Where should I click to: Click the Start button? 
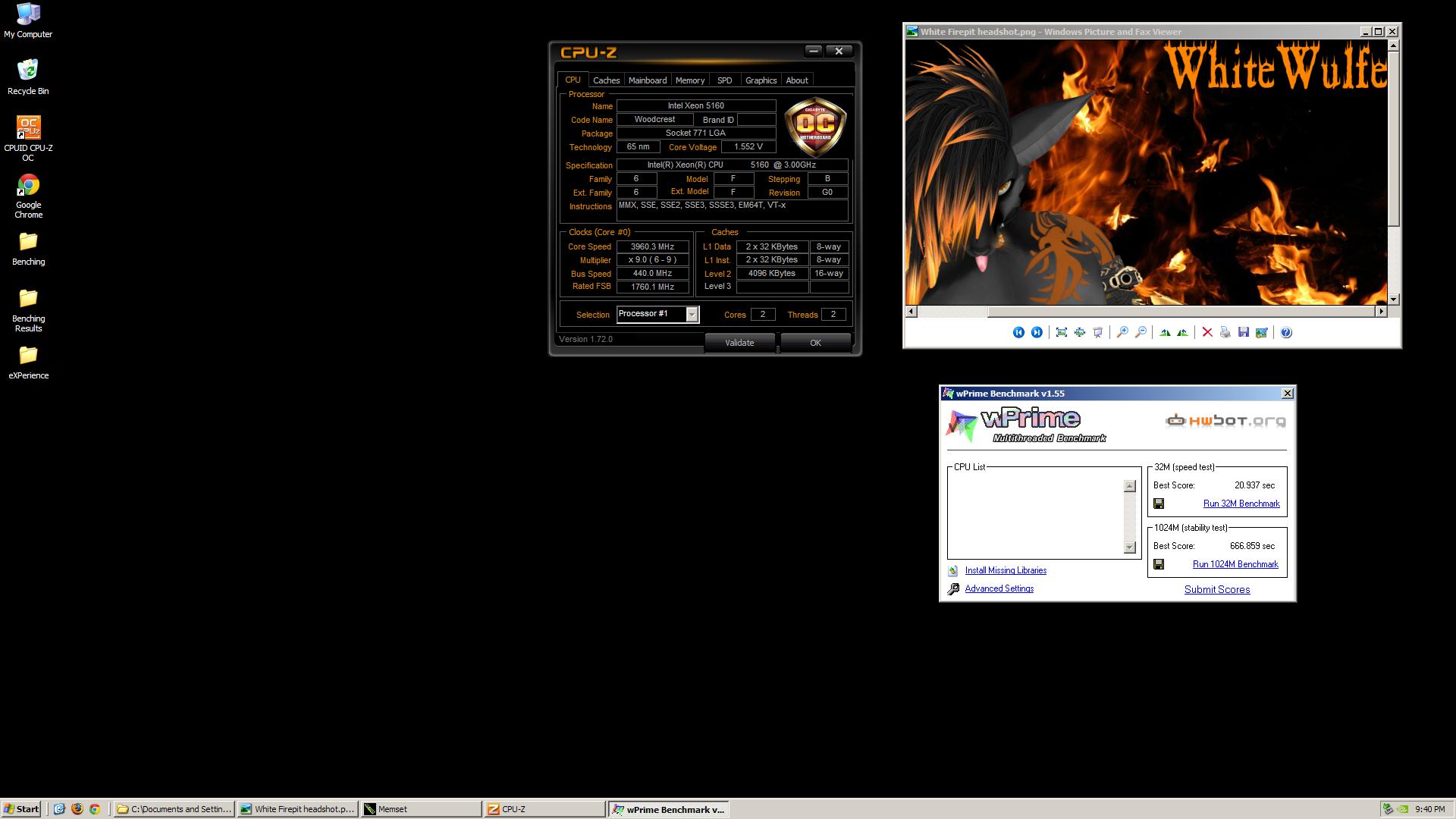pos(21,809)
